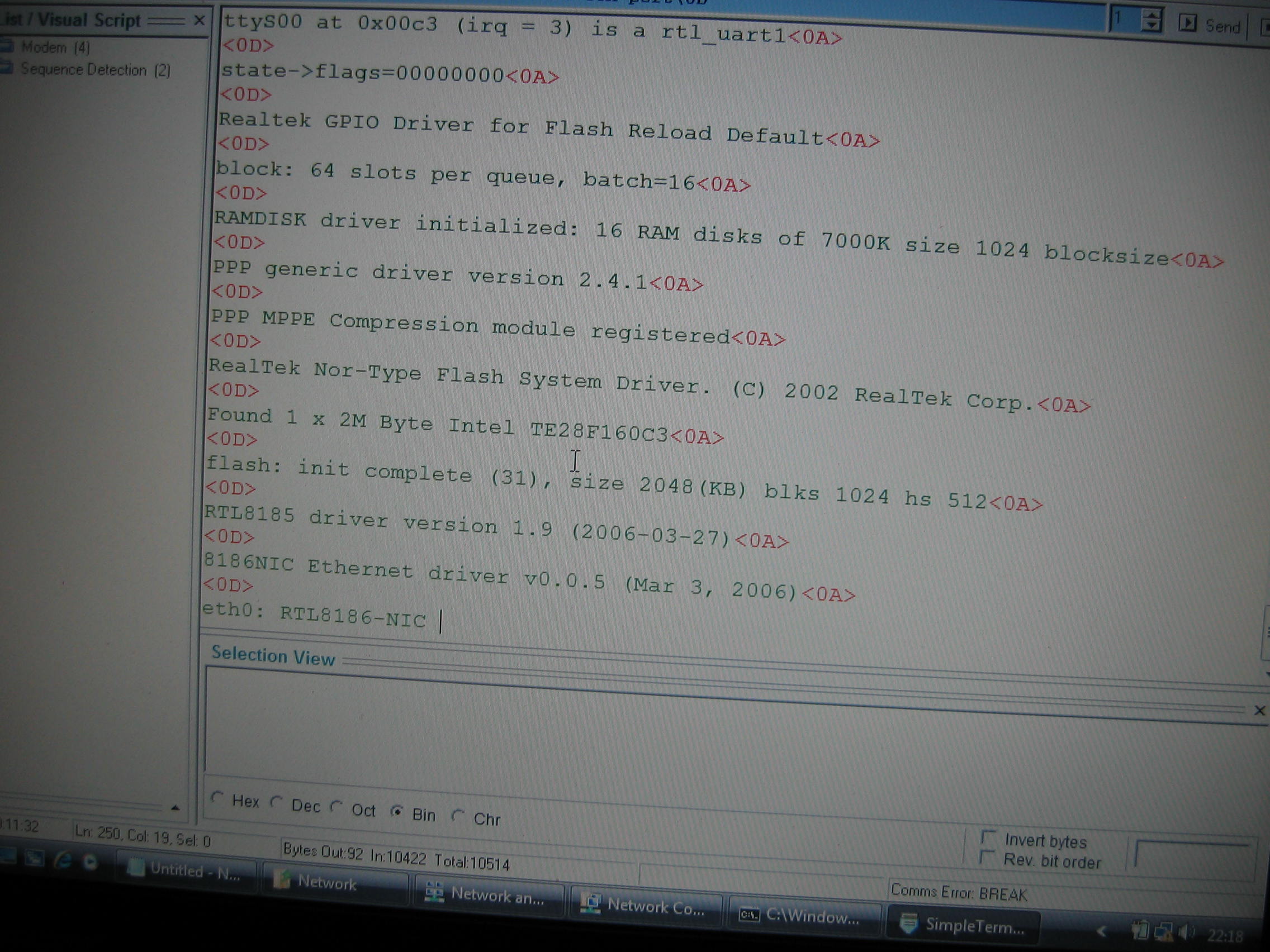This screenshot has width=1270, height=952.
Task: Click the 'Ln: 250, Col: 19, Sel: 0' status
Action: (x=143, y=836)
